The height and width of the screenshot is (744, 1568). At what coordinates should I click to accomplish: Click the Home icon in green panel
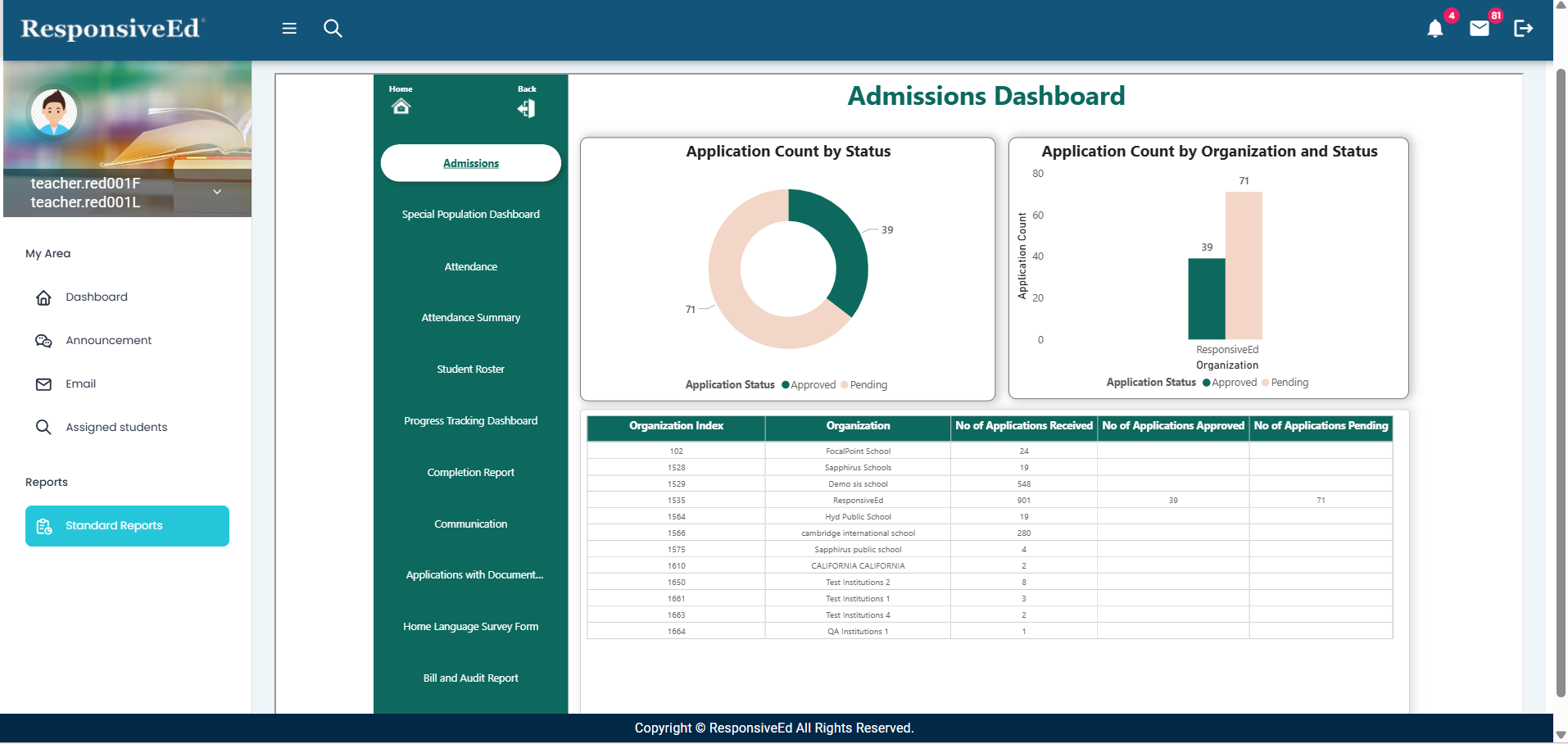(401, 107)
